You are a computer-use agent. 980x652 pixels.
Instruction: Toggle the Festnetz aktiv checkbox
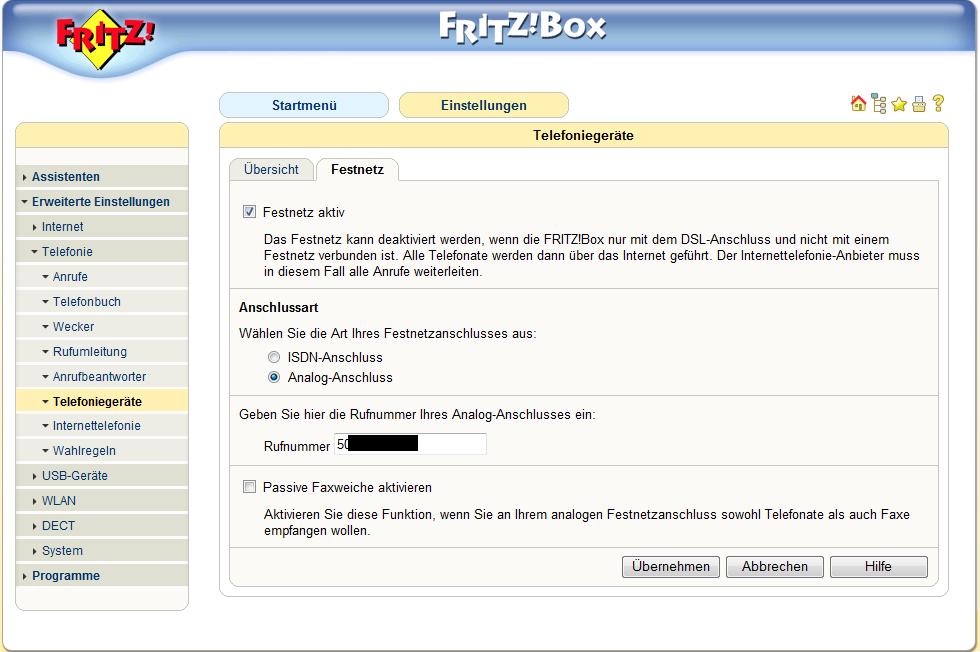[249, 212]
